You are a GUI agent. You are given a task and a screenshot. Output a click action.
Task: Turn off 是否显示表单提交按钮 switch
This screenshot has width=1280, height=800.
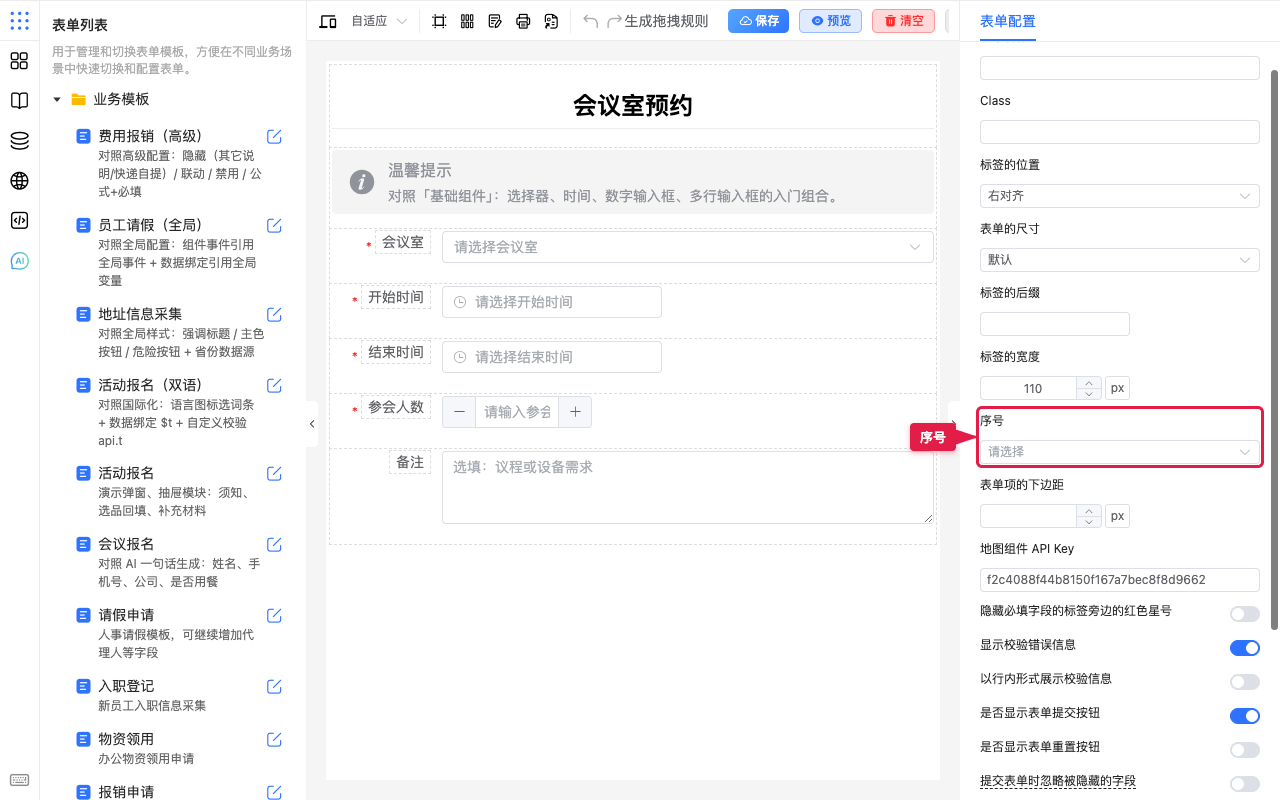pos(1245,716)
